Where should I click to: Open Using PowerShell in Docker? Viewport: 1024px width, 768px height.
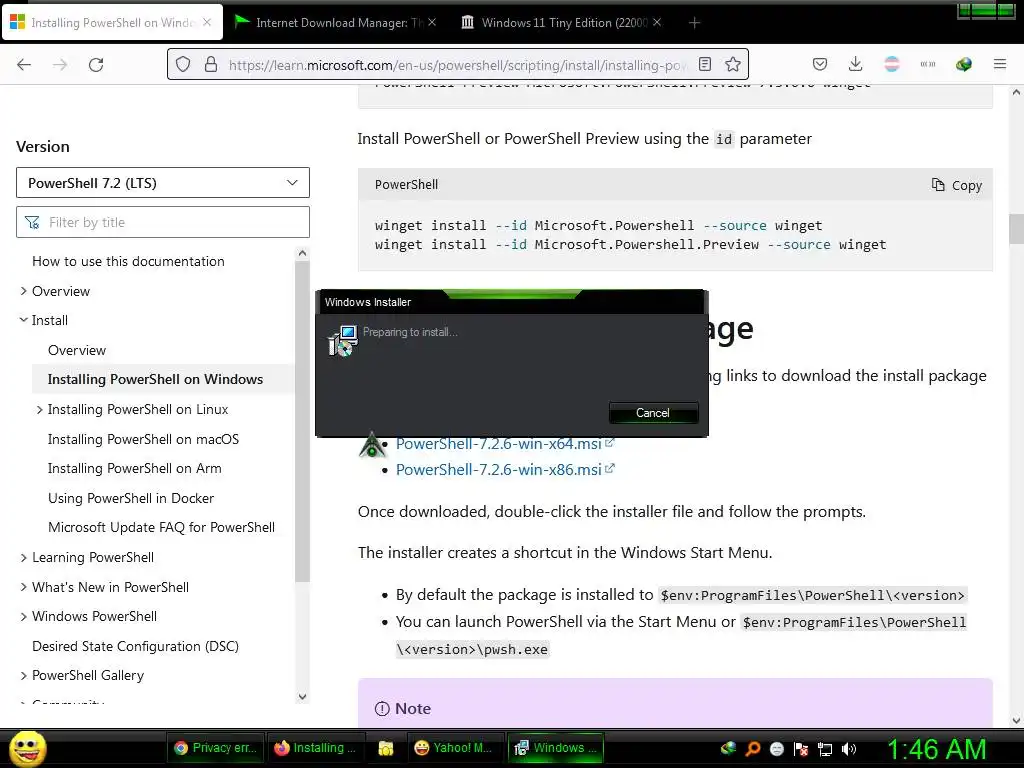click(131, 498)
